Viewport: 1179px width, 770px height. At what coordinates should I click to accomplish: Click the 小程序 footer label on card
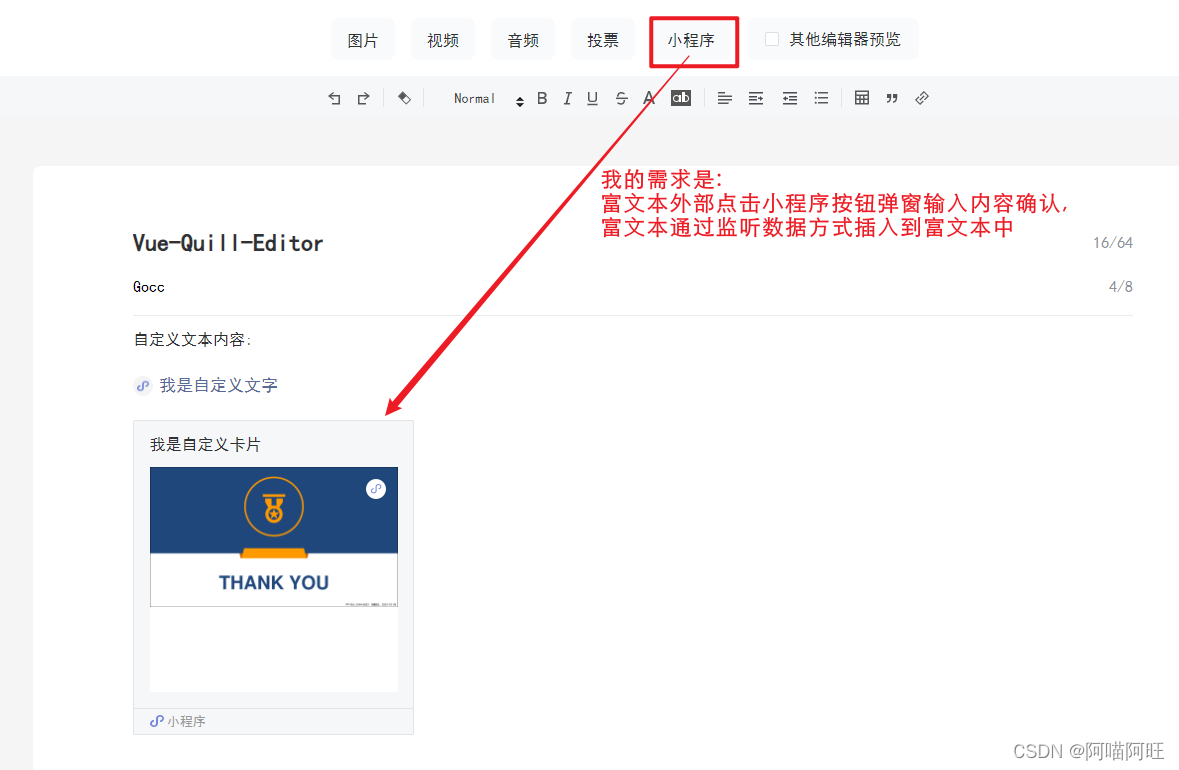(186, 721)
